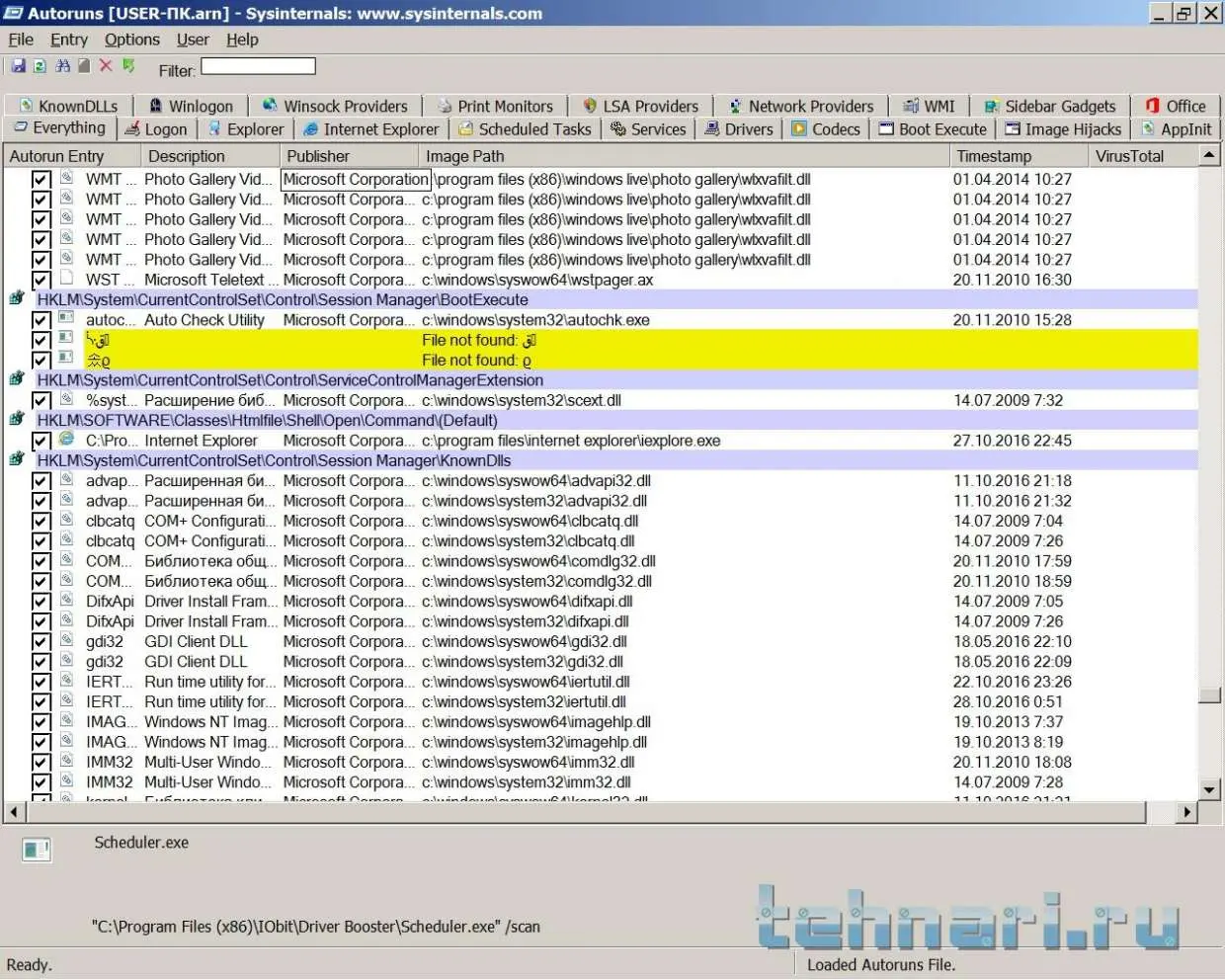Open the AppInit tab

[x=1176, y=129]
